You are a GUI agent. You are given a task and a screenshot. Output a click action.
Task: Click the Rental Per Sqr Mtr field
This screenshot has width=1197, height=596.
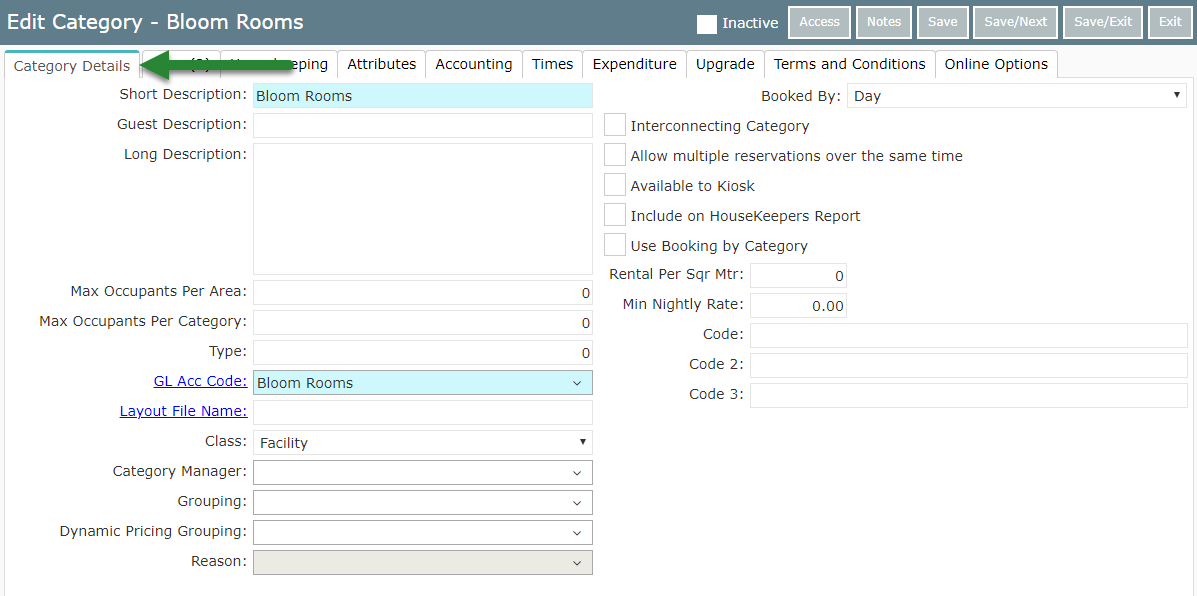point(799,275)
